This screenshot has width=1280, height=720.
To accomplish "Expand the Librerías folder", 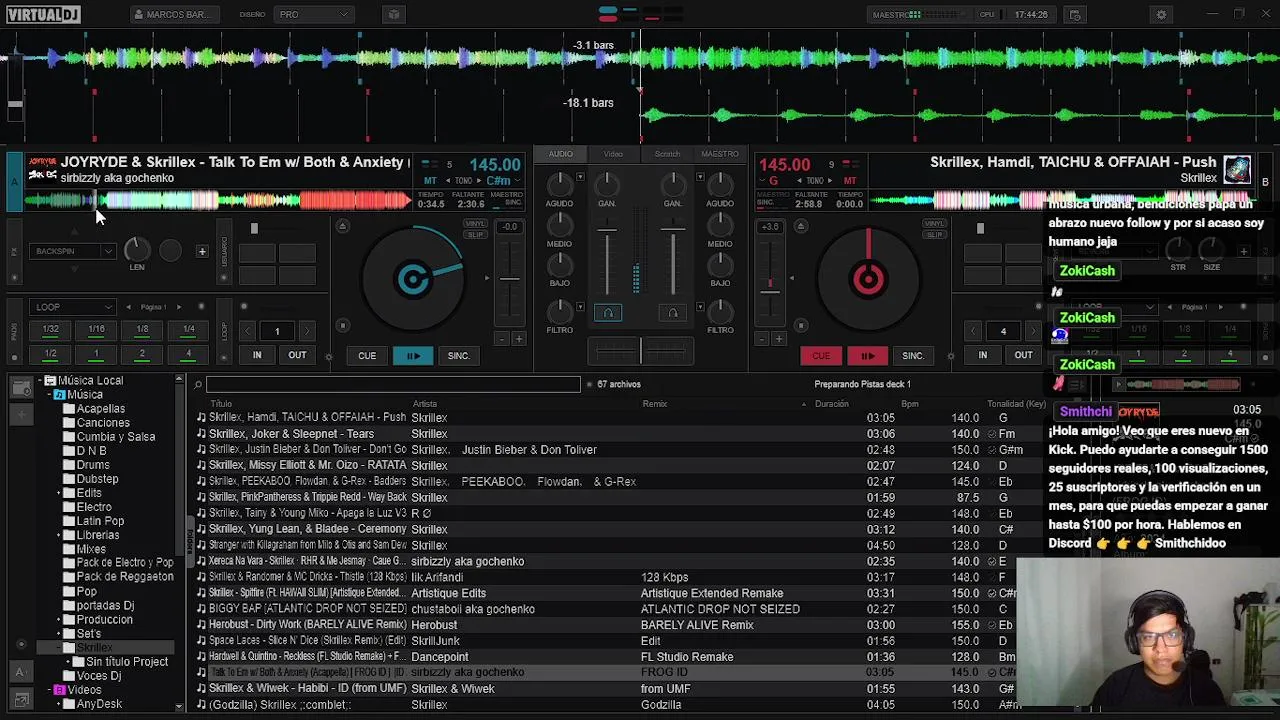I will (59, 535).
